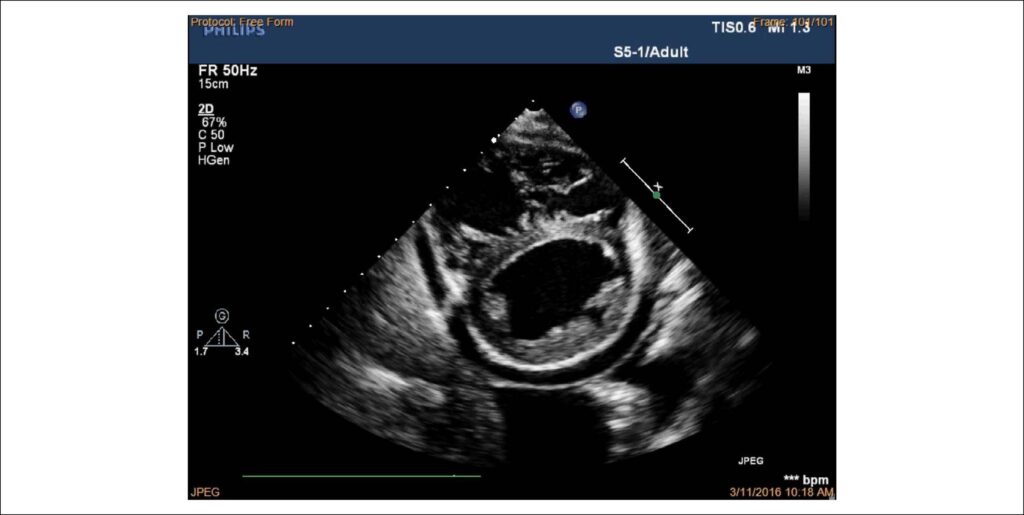Click the '3.4' value under the triangle
1024x515 pixels.
point(242,352)
